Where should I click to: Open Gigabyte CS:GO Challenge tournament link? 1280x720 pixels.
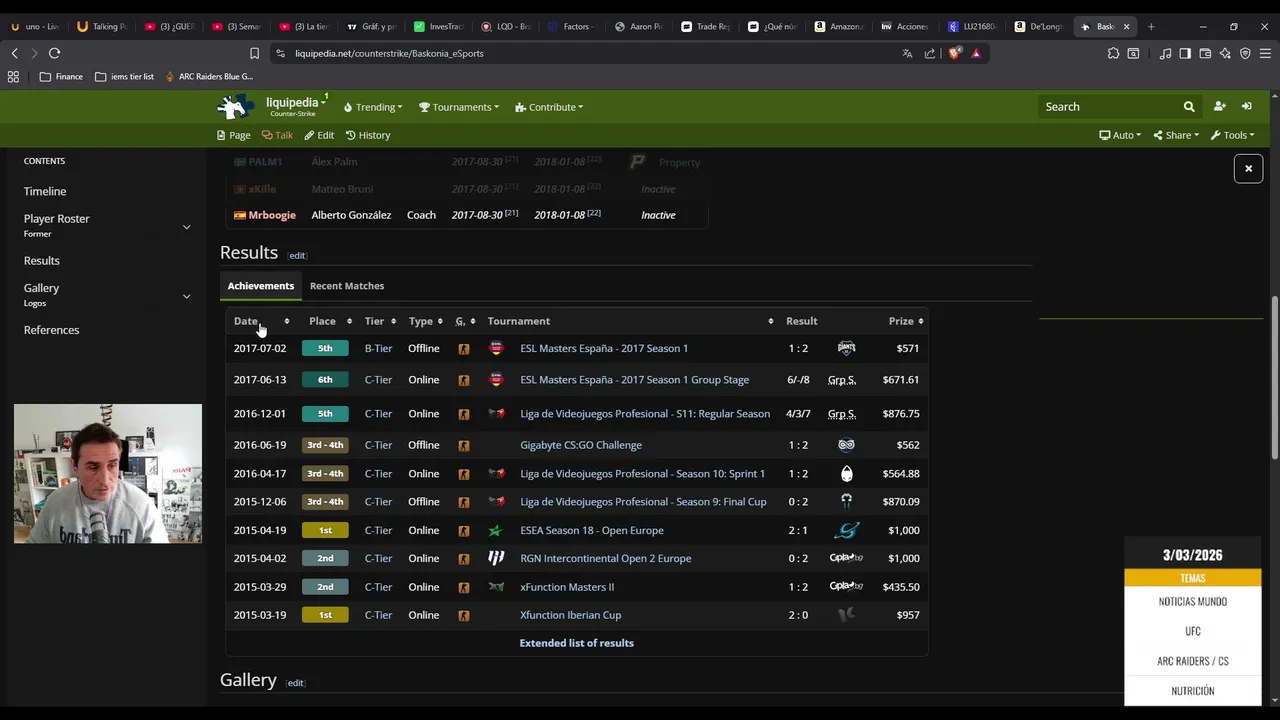point(581,445)
